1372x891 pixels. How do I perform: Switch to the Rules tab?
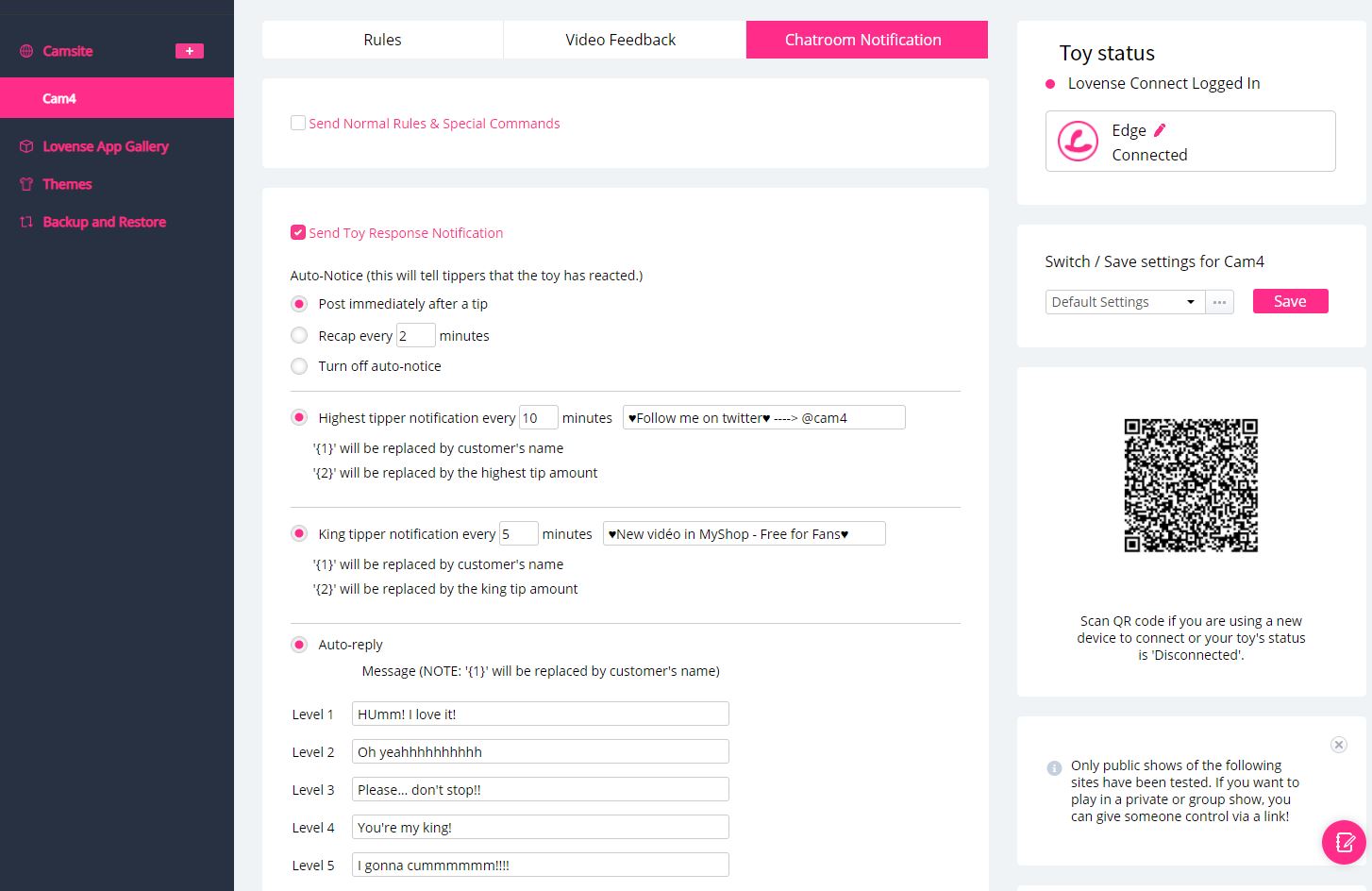click(382, 40)
